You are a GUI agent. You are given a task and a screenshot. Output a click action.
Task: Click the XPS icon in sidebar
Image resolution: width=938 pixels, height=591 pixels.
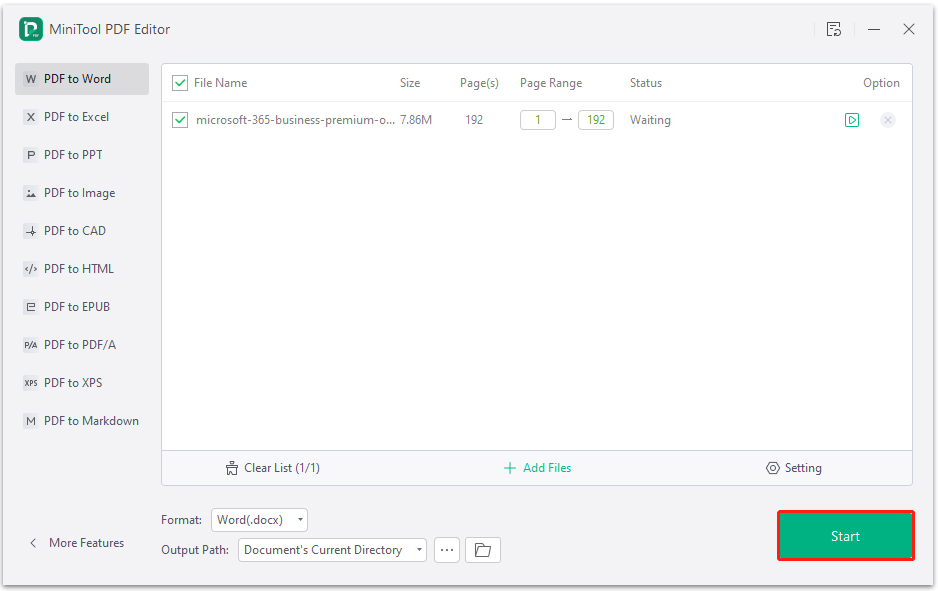(31, 383)
